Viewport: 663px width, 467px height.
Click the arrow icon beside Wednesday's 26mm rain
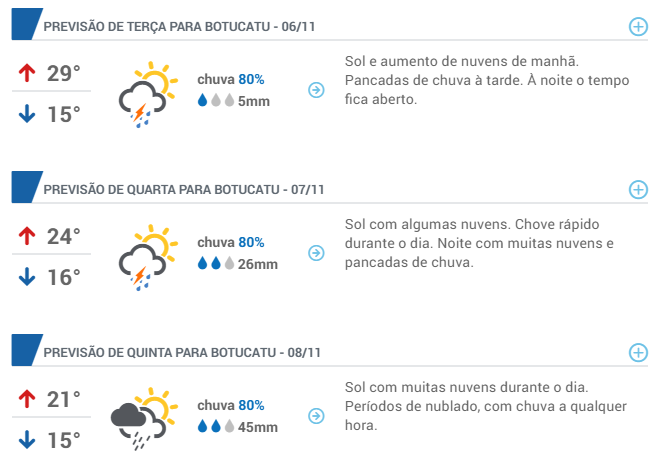tap(316, 253)
